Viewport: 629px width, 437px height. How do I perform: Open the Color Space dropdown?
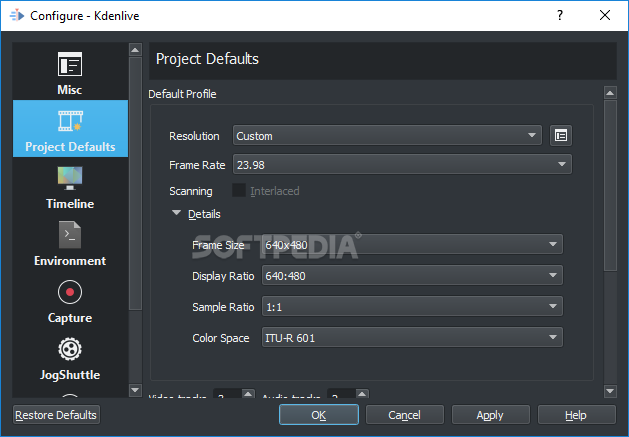[x=412, y=337]
